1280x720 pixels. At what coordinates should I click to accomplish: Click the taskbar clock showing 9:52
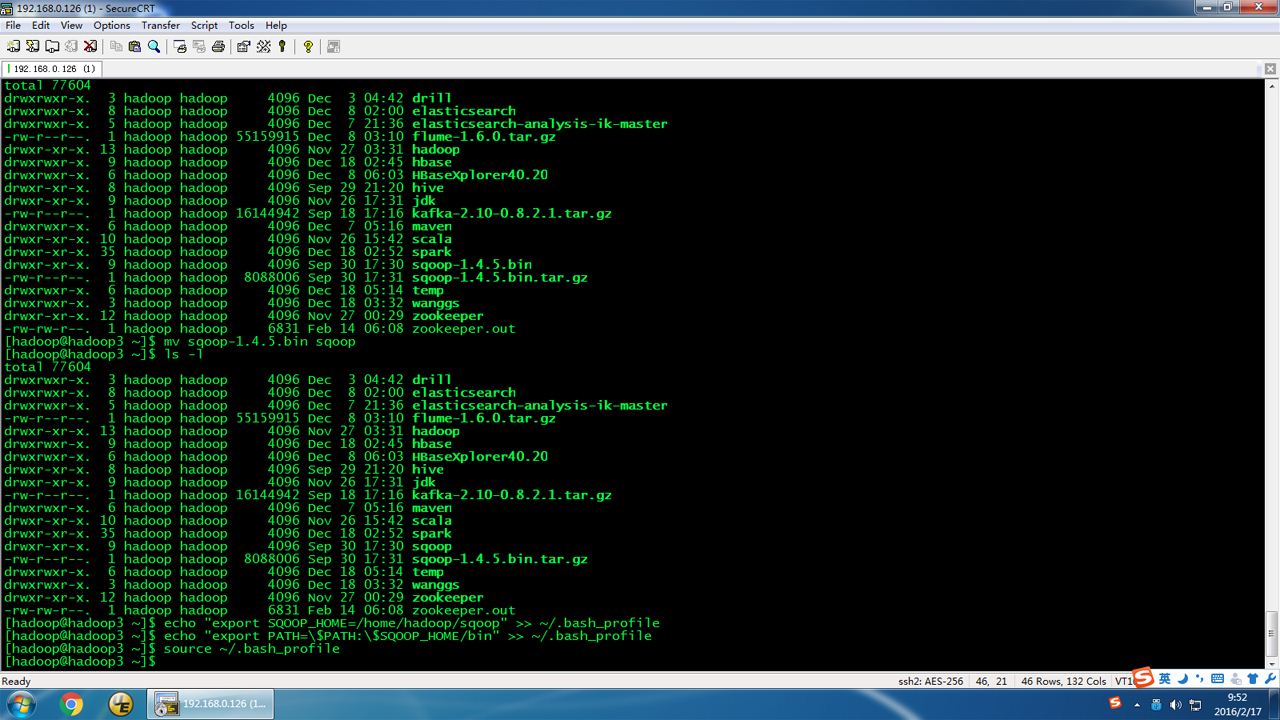(1237, 705)
